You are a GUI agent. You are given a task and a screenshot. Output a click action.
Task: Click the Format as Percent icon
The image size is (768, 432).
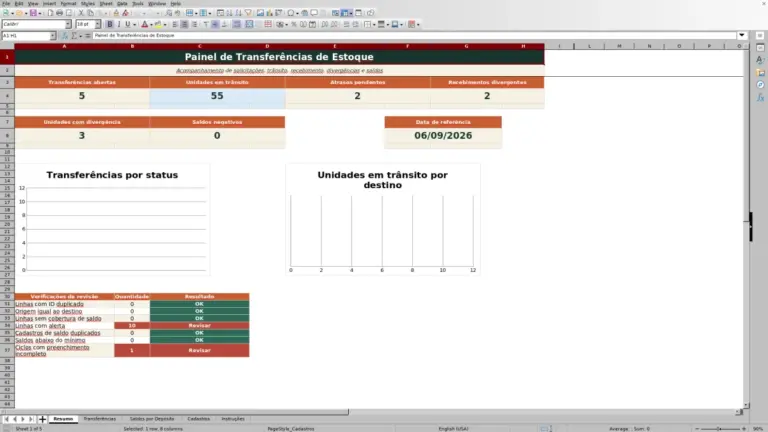point(294,24)
